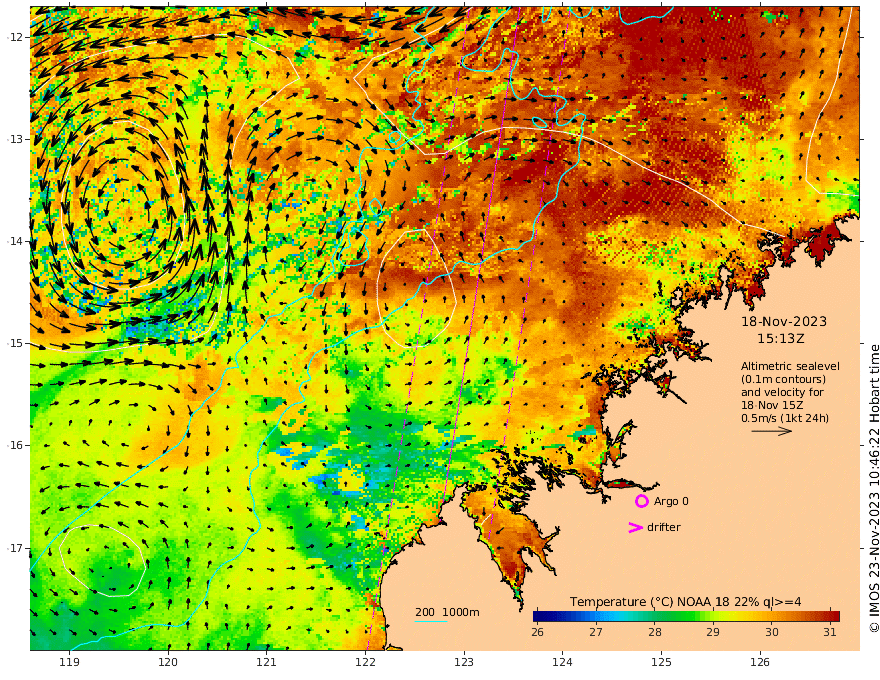Click the IMOS copyright timestamp text
Screen dimensions: 880x680
click(x=874, y=488)
